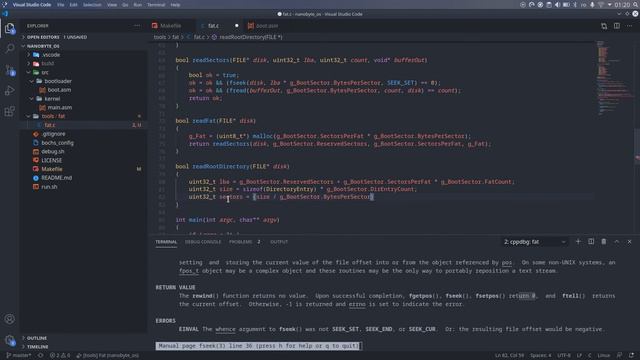640x360 pixels.
Task: Expand the Outline section
Action: click(x=84, y=338)
